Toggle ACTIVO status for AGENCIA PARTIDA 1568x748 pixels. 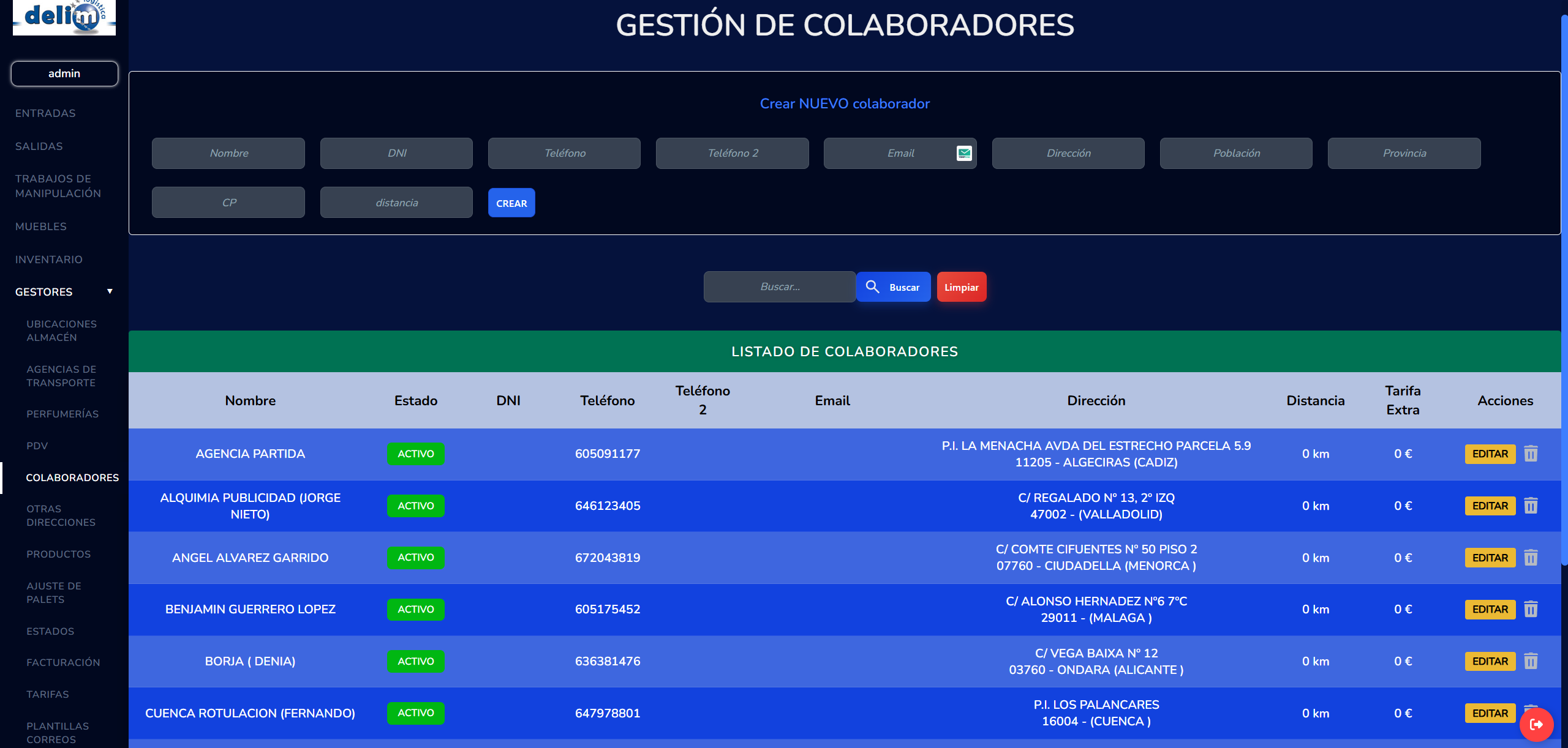coord(415,454)
